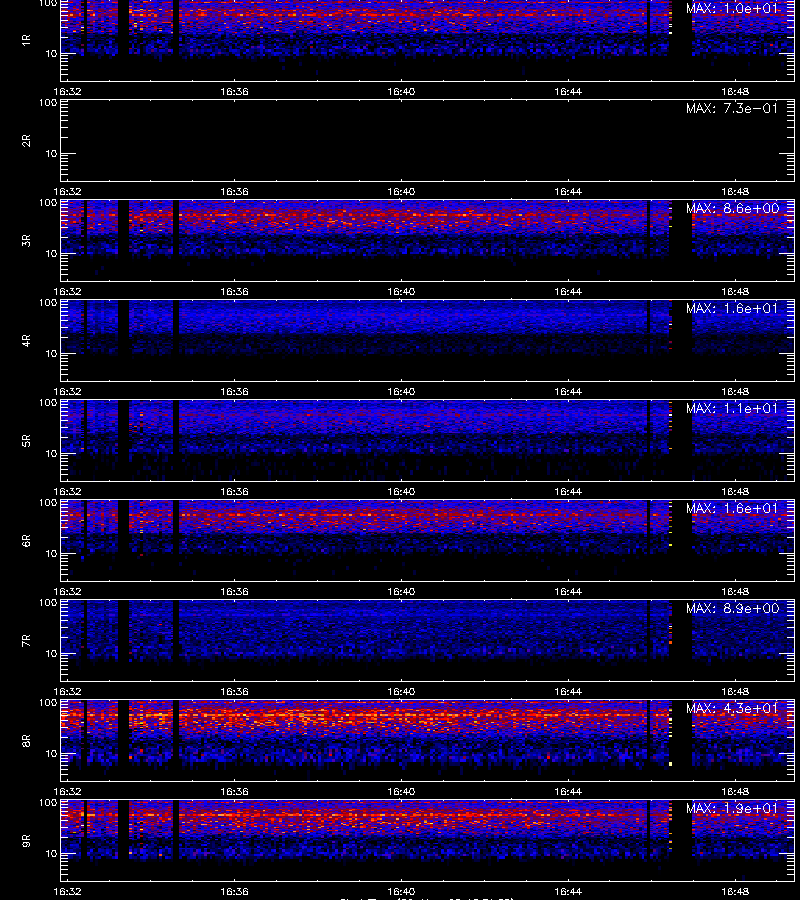
Task: Click the '10' y-axis label of panel 2R
Action: pyautogui.click(x=52, y=154)
